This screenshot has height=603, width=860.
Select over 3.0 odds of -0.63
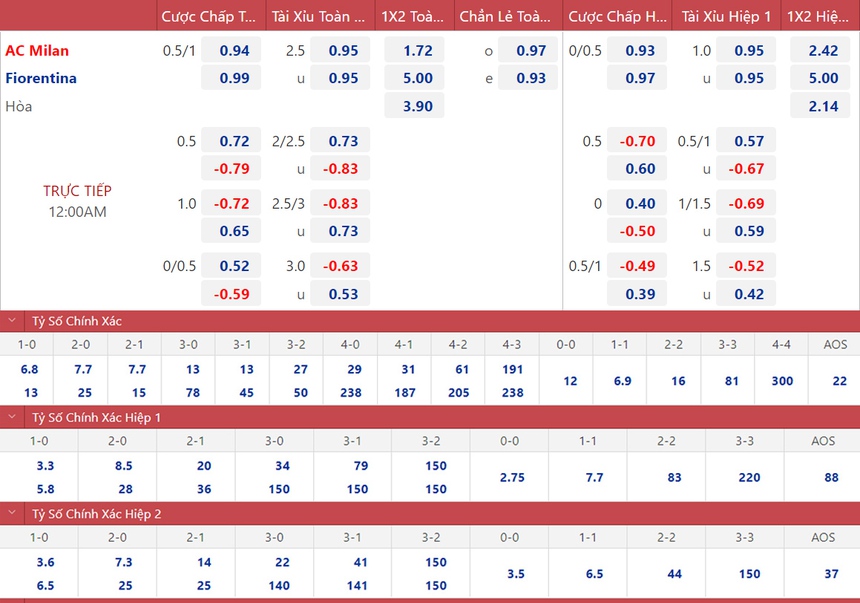342,266
